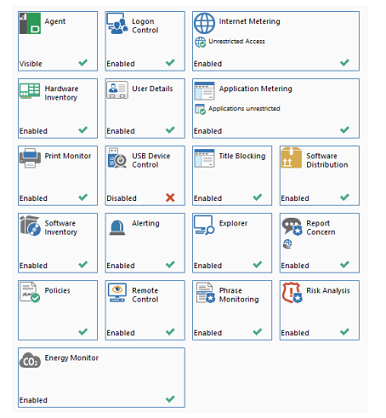Toggle the Agent Visible check mark

[83, 62]
